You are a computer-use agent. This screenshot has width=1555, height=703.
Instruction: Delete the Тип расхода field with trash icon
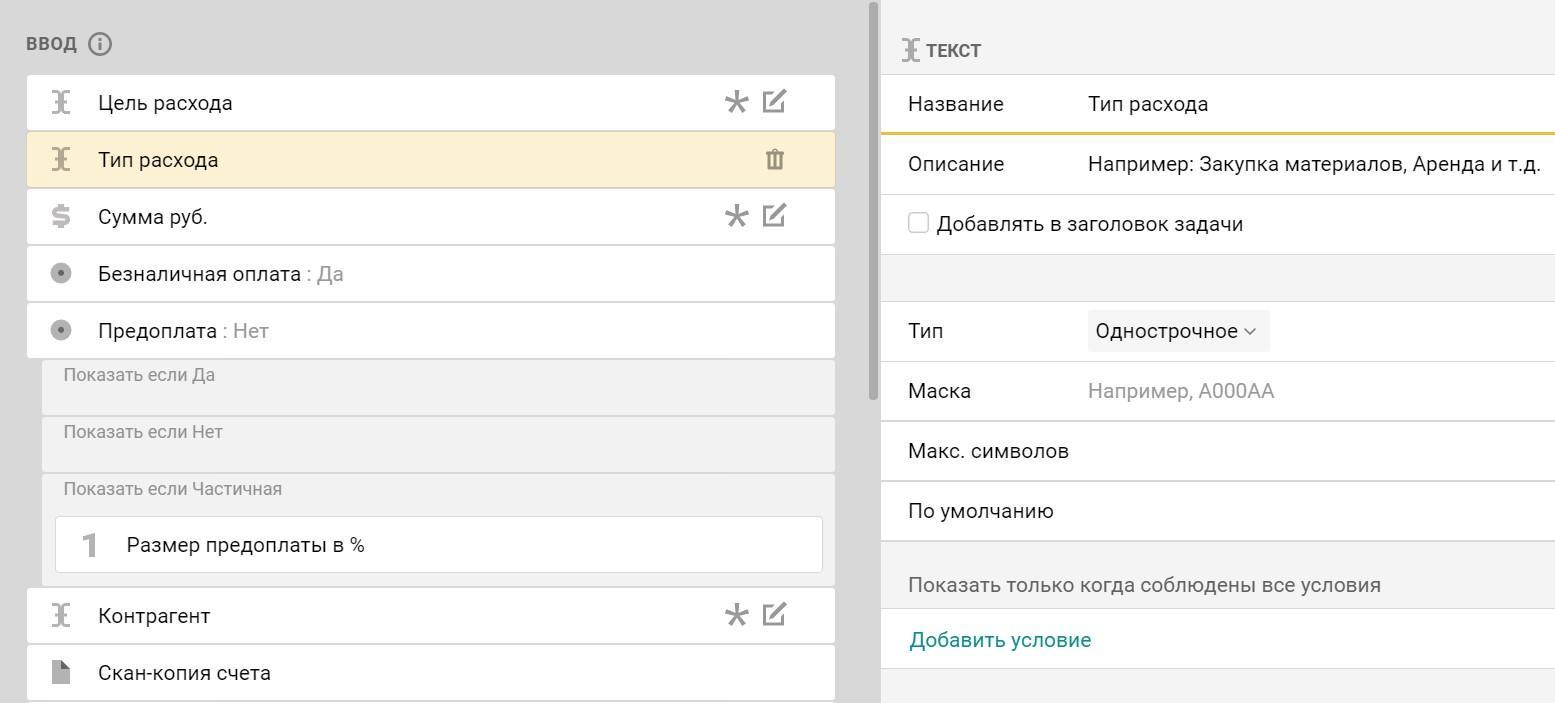click(x=775, y=160)
